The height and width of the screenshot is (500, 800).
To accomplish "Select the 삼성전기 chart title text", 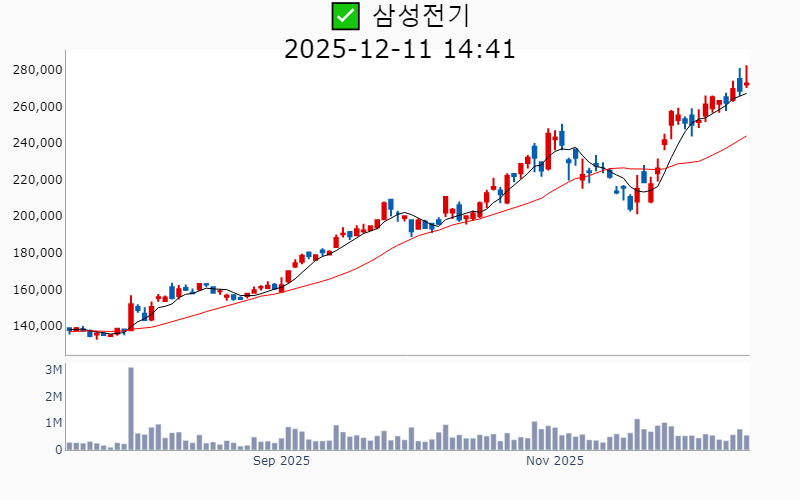I will click(x=421, y=16).
